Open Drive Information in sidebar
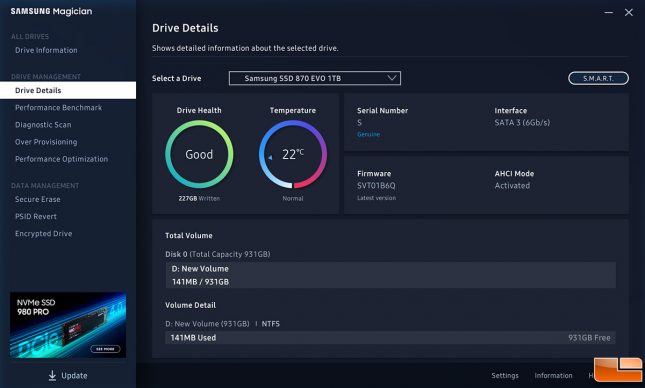645x388 pixels. (46, 50)
